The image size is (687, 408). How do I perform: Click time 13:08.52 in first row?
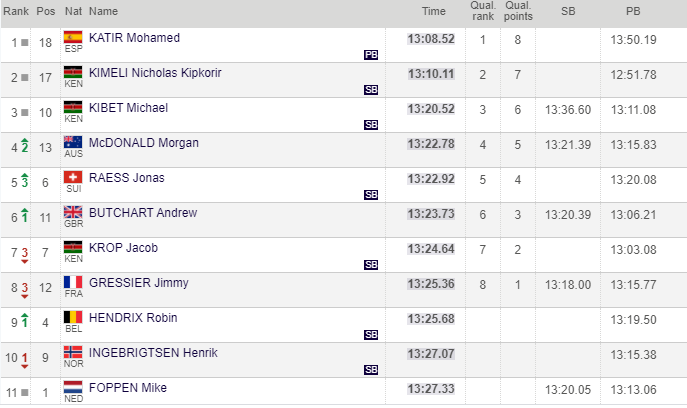pyautogui.click(x=431, y=39)
